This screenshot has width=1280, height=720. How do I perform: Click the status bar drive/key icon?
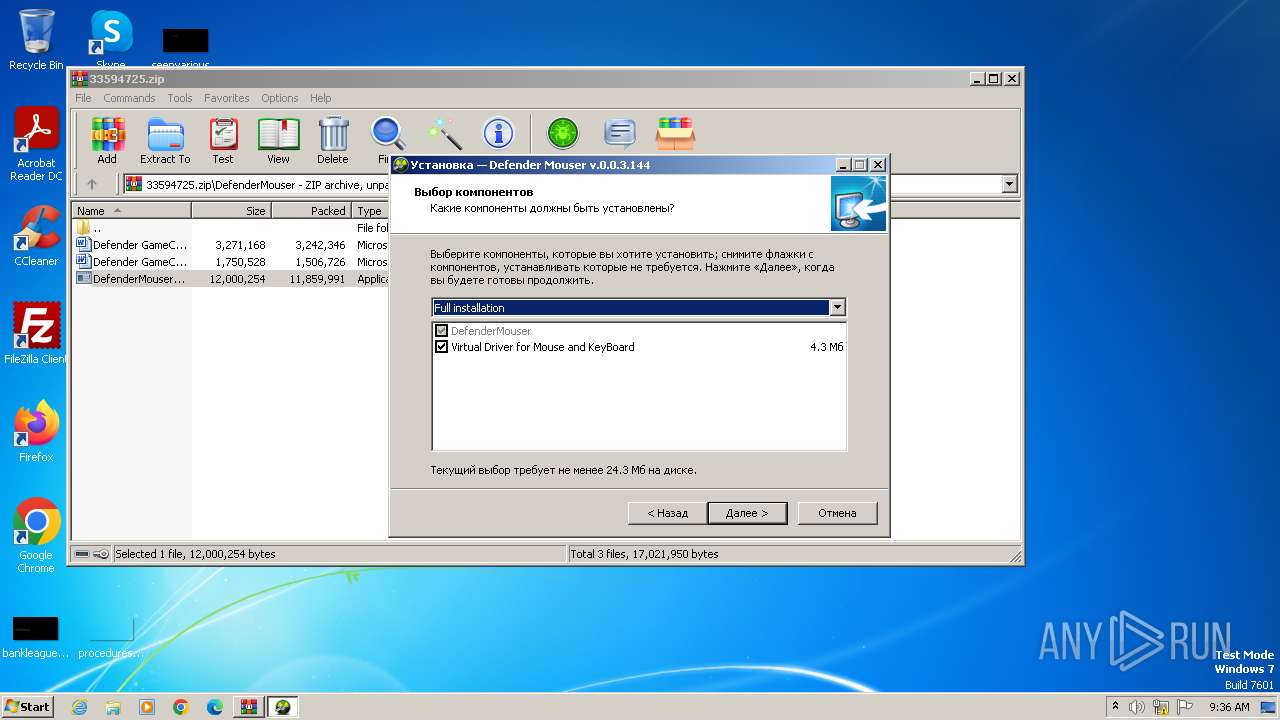tap(91, 554)
